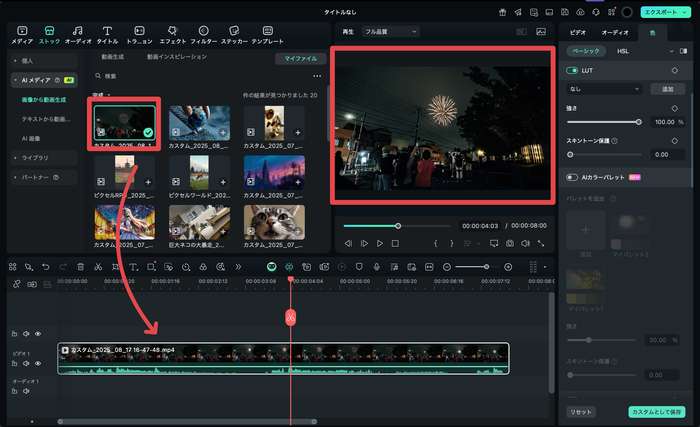Mute the ビデオ 1 track speaker
Viewport: 700px width, 427px height.
[x=26, y=364]
